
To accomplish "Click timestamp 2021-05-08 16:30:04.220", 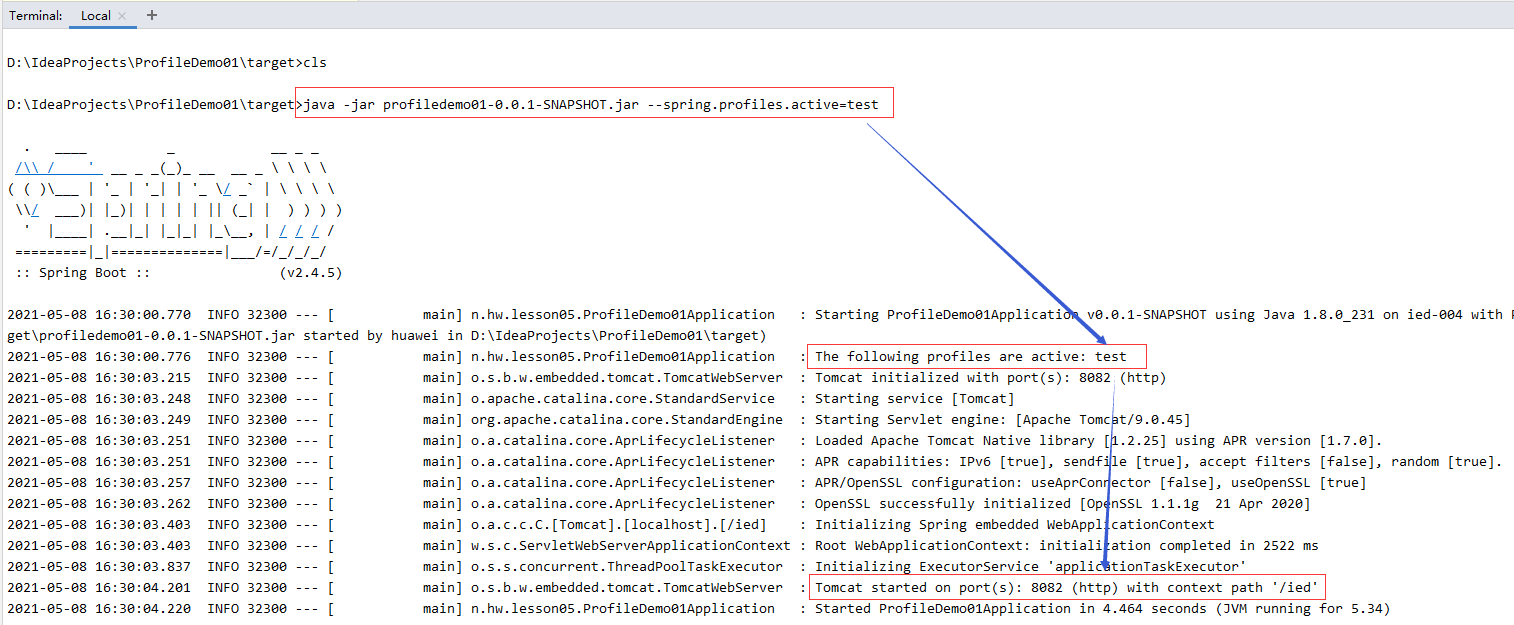I will click(99, 608).
